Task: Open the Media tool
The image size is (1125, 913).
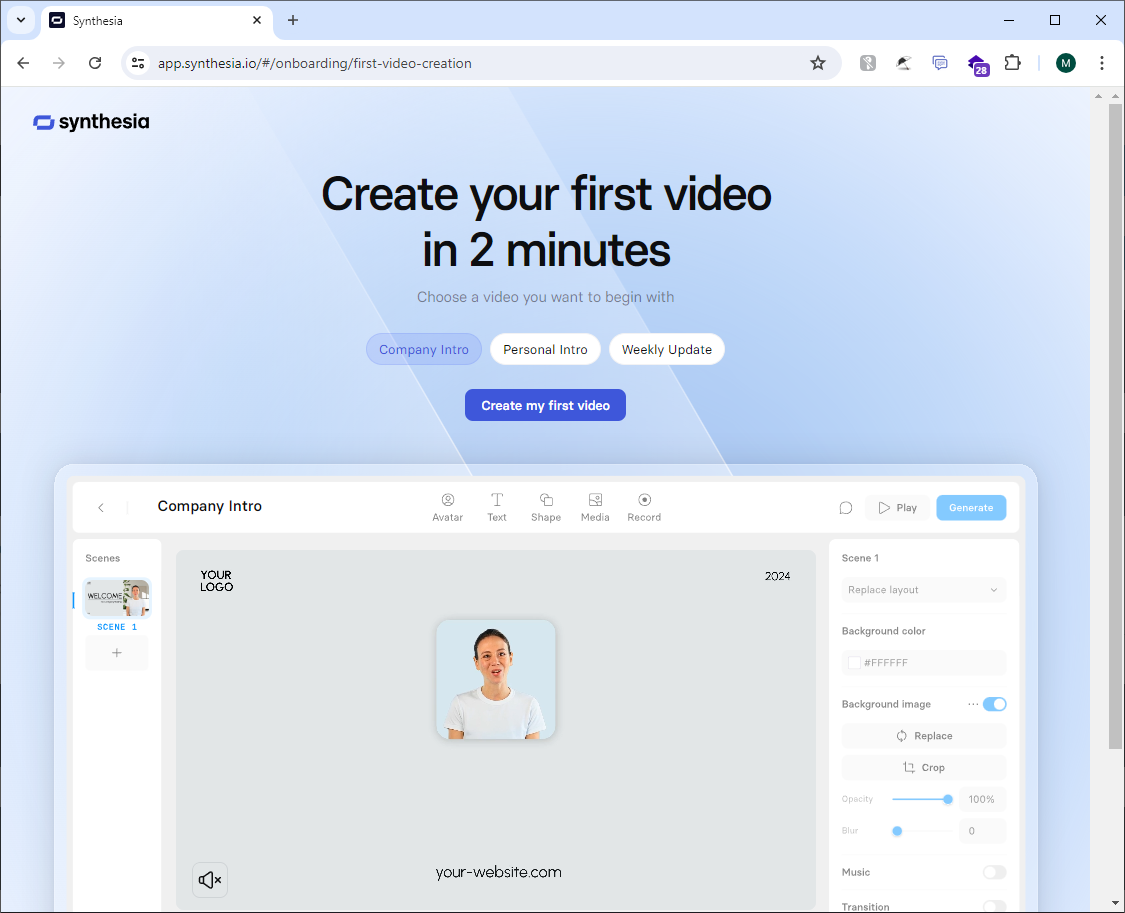Action: (595, 507)
